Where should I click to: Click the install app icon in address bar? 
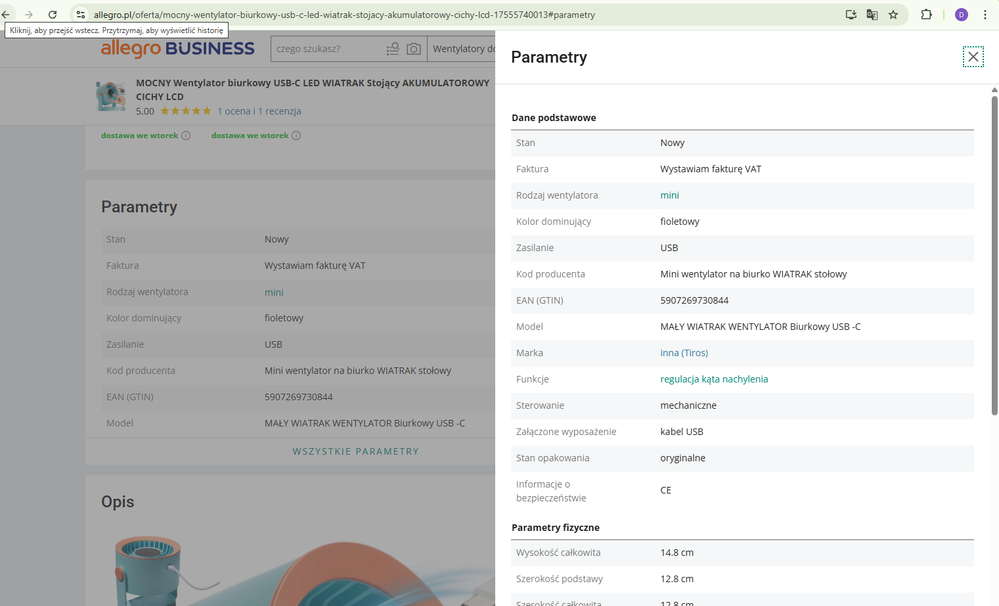(851, 15)
